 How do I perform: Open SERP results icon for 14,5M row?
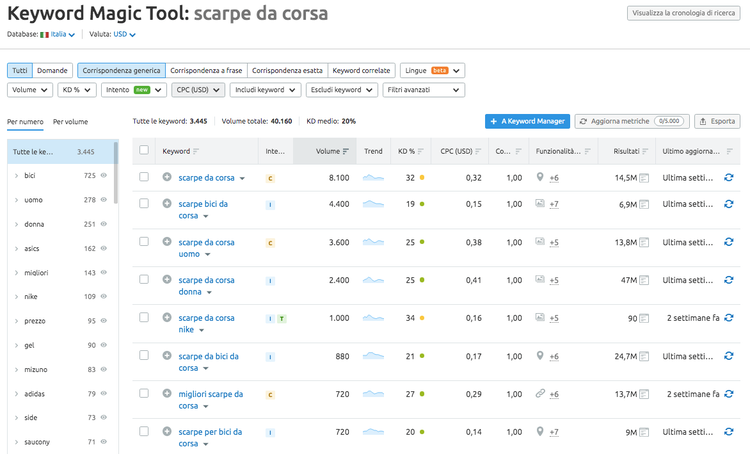pos(644,178)
